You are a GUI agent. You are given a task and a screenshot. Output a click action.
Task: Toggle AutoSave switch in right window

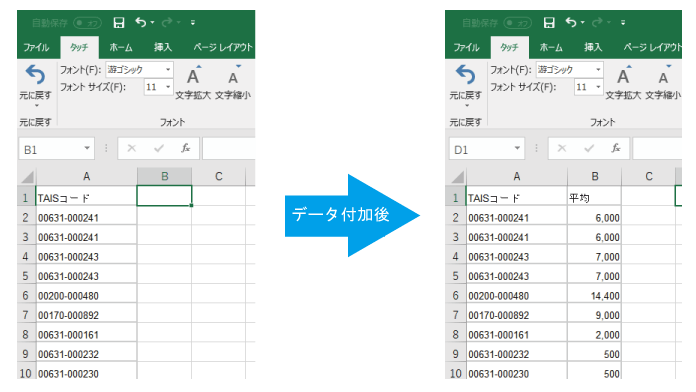point(518,23)
